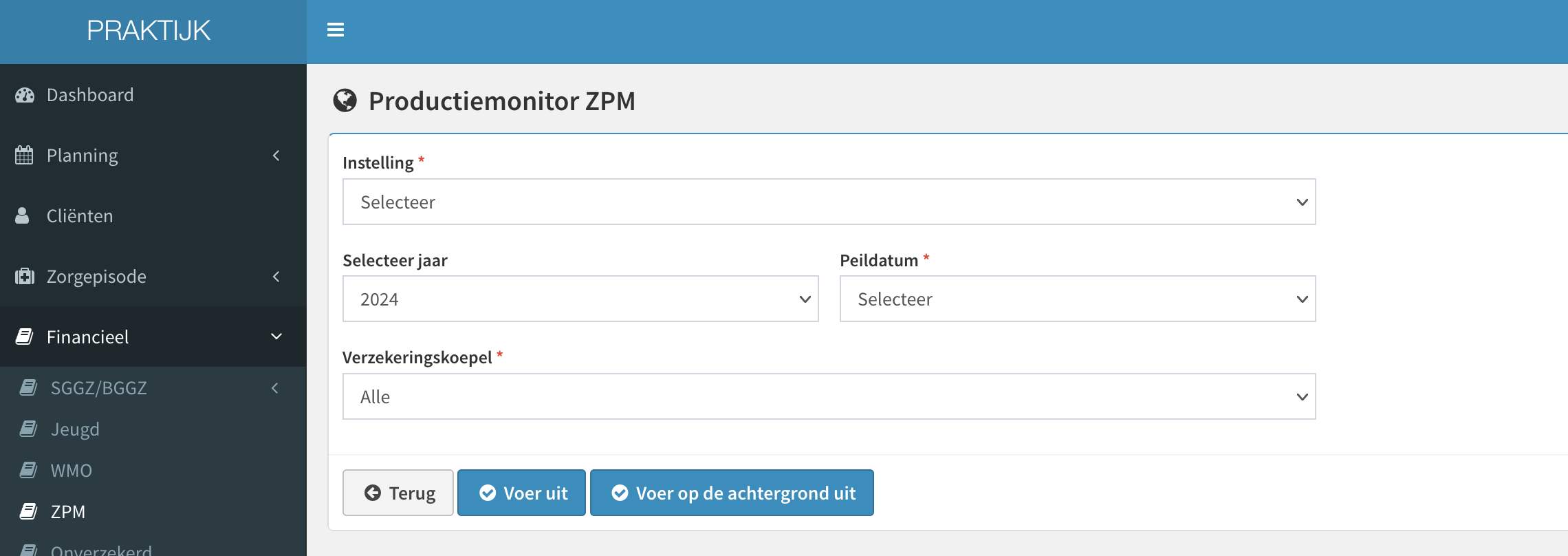Open the Selecteer jaar dropdown showing 2024
This screenshot has width=1568, height=556.
point(580,299)
